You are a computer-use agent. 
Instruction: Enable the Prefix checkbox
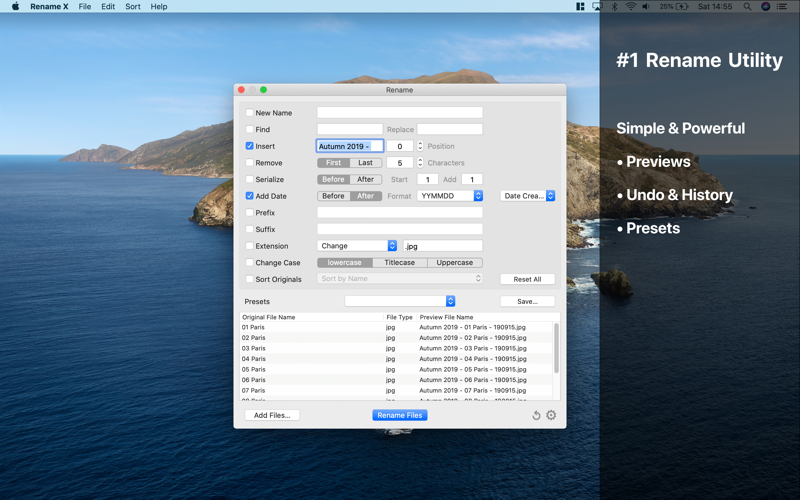point(249,212)
